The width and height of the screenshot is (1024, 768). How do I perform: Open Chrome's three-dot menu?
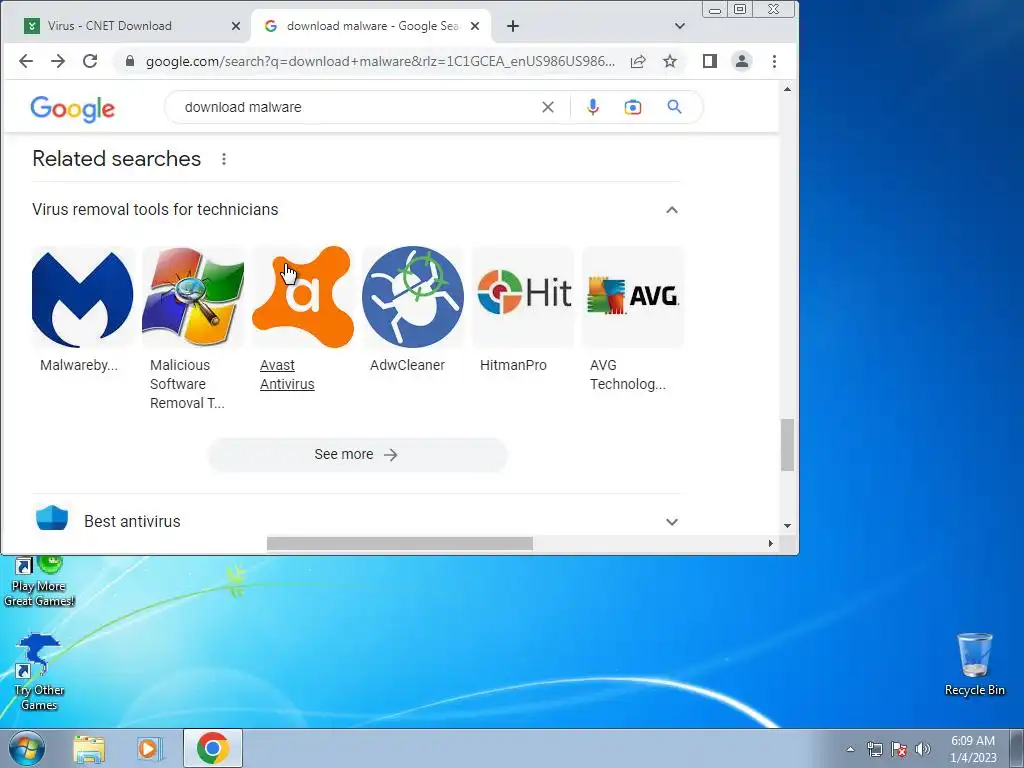[775, 61]
